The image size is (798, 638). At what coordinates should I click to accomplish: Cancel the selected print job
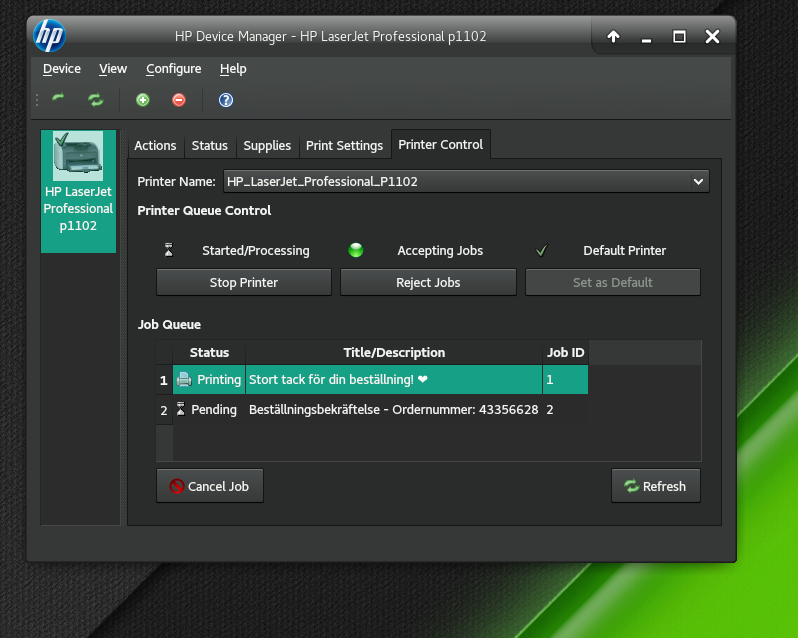(209, 486)
